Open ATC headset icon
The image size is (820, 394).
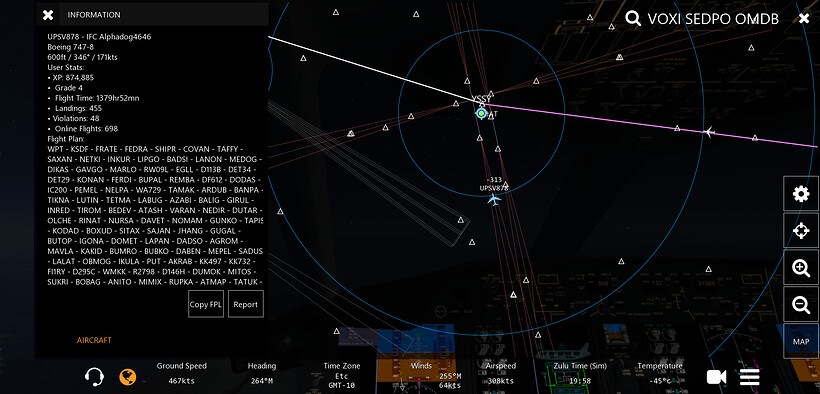coord(94,376)
